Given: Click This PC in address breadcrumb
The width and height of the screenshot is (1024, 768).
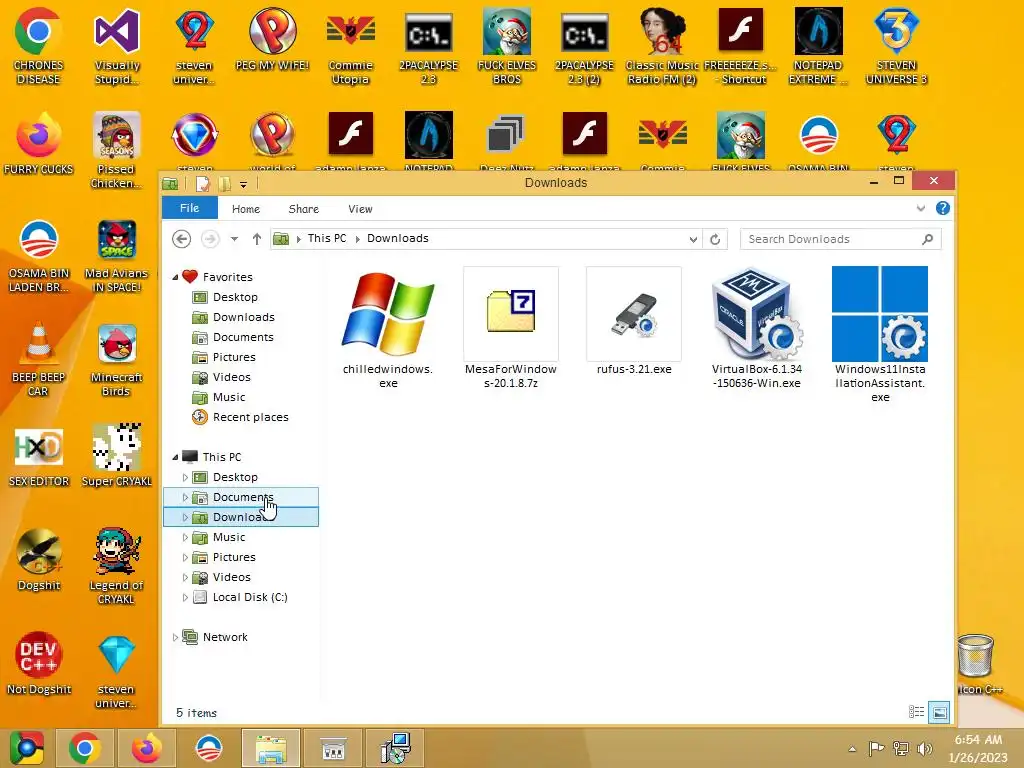Looking at the screenshot, I should pos(327,238).
